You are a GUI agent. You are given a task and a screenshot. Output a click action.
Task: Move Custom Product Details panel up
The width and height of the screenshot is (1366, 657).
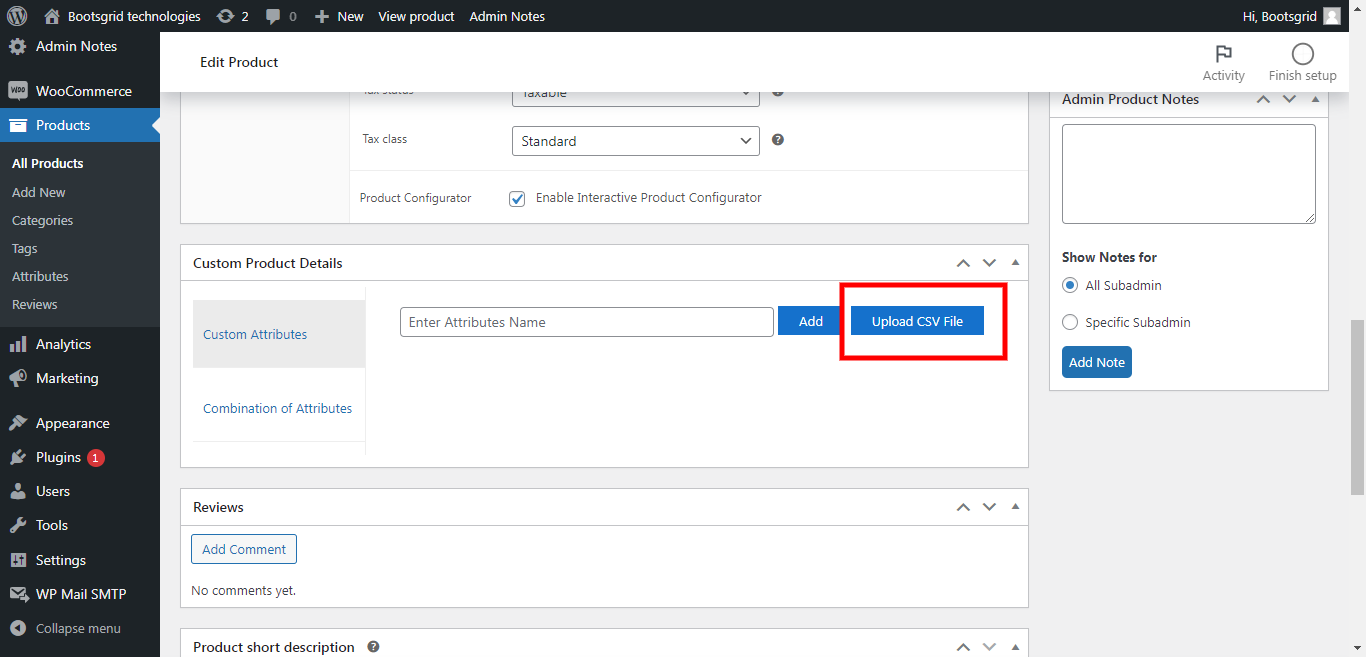coord(963,263)
